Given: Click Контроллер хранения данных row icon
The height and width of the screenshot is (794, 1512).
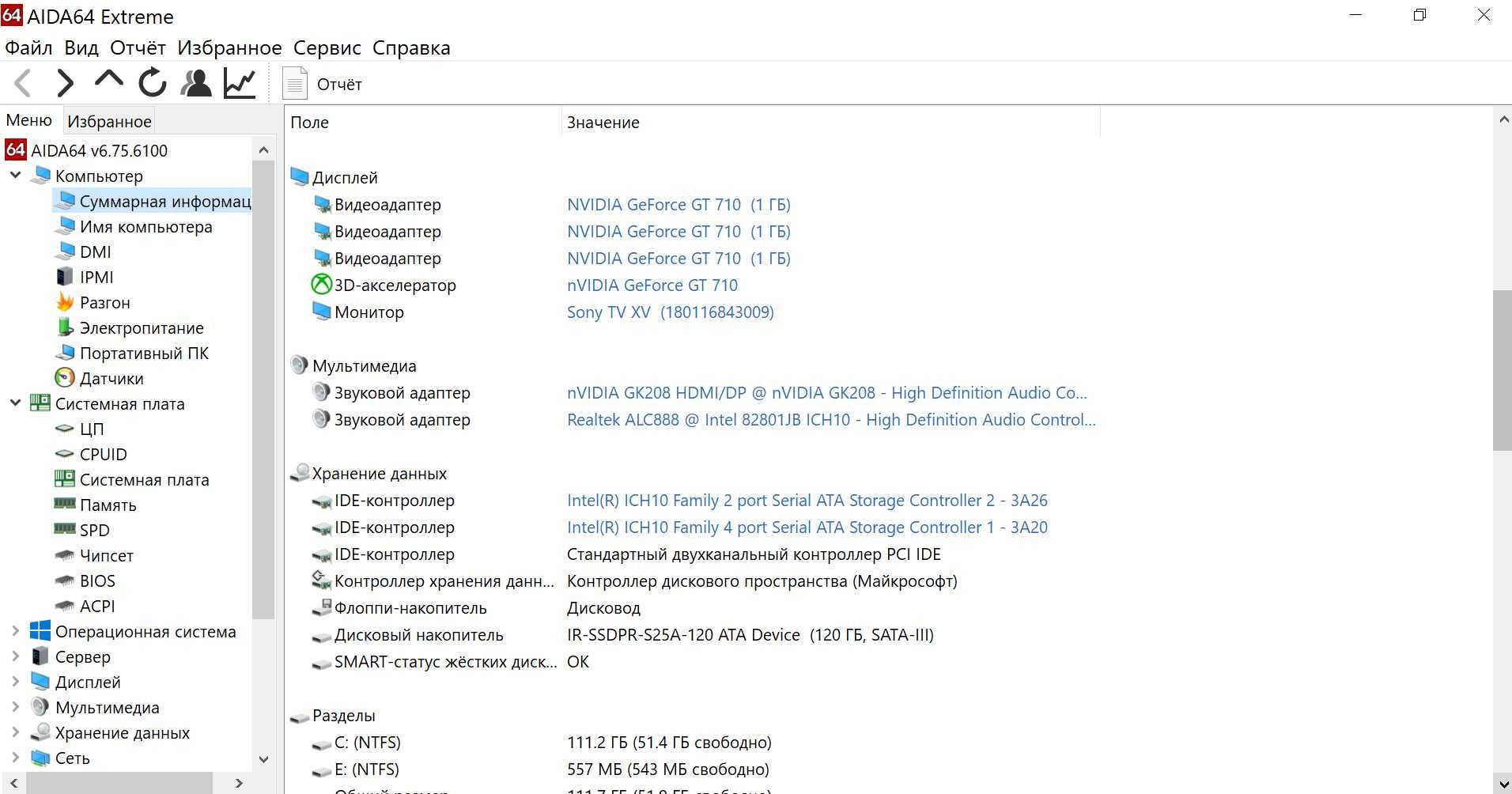Looking at the screenshot, I should pos(321,580).
